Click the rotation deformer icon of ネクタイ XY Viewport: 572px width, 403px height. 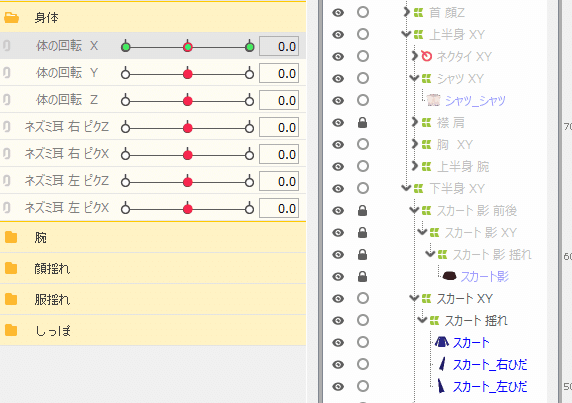coord(426,56)
